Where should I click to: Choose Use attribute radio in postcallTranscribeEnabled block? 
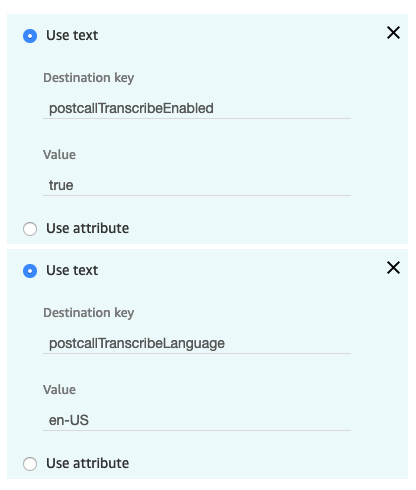pos(30,229)
